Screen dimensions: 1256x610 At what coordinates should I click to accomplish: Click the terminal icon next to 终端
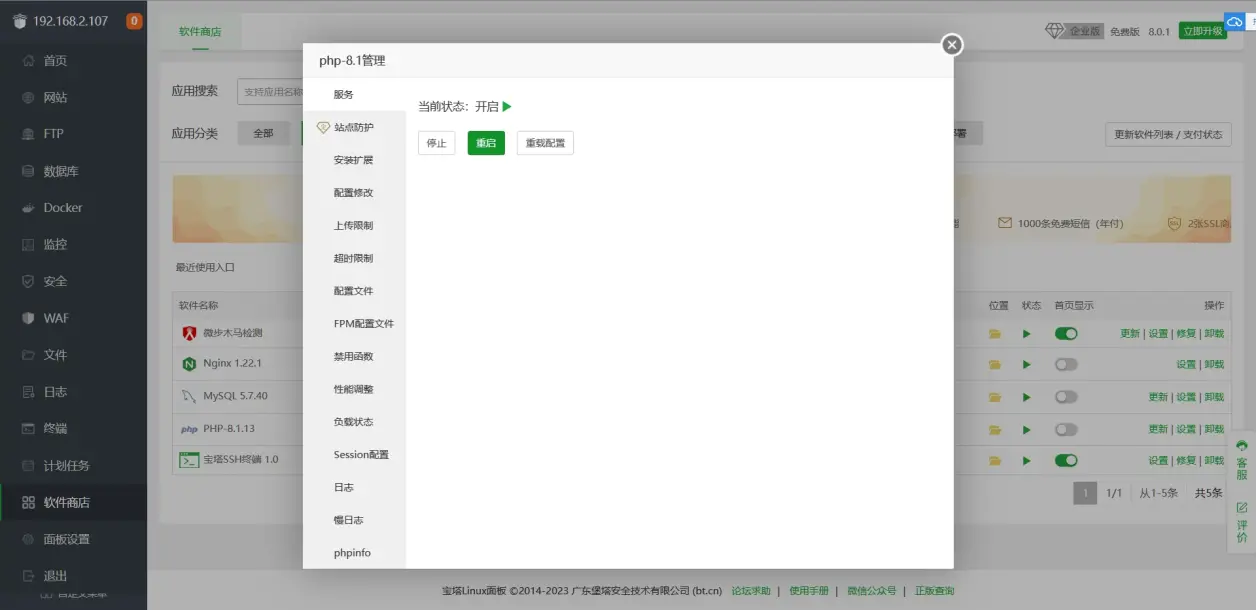28,428
